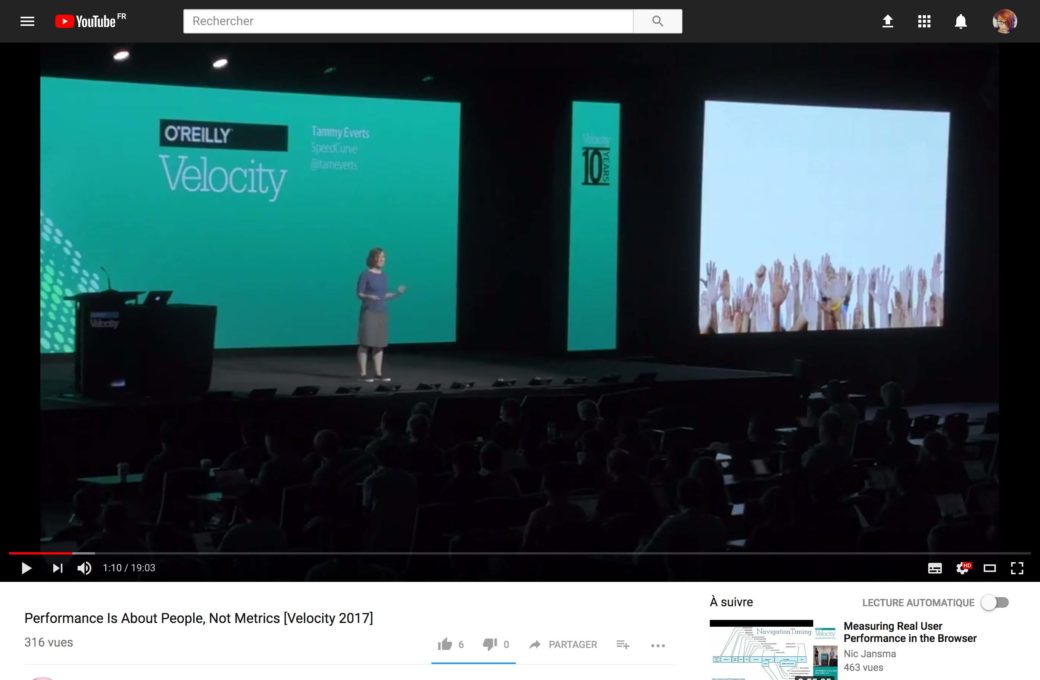Open the upload video icon

click(887, 21)
